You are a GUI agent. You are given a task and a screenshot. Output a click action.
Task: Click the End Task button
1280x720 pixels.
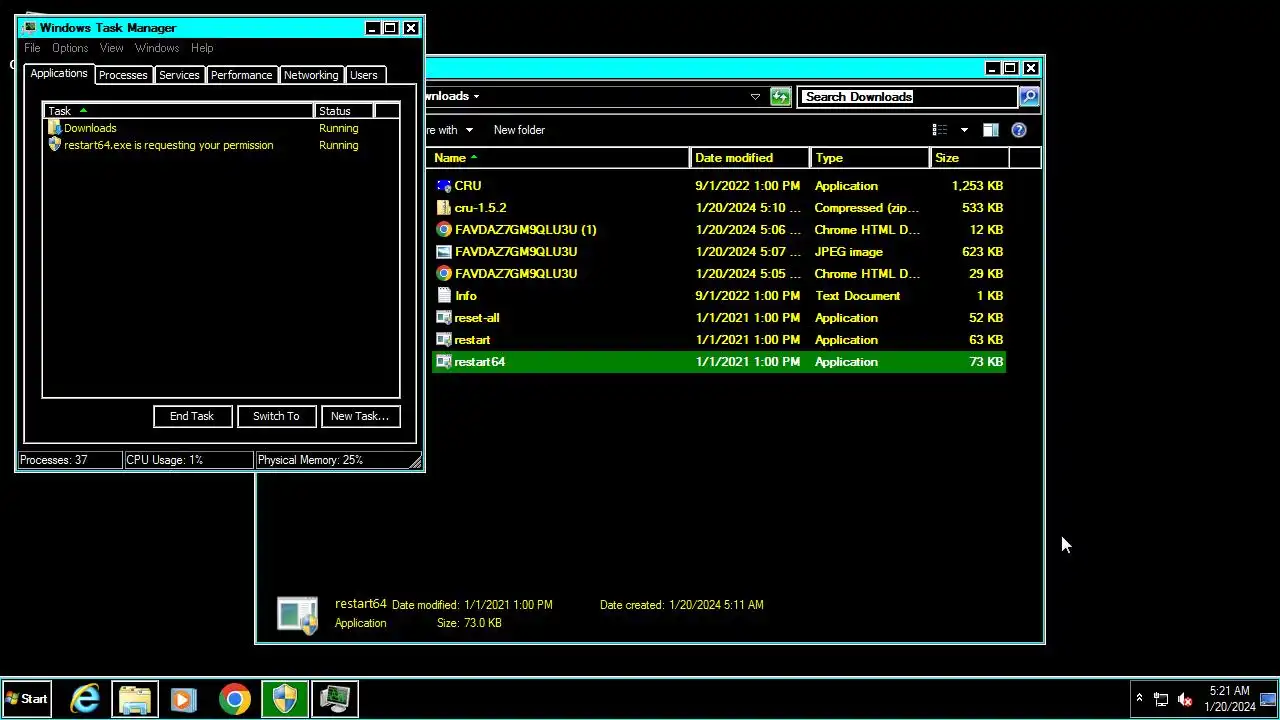192,416
